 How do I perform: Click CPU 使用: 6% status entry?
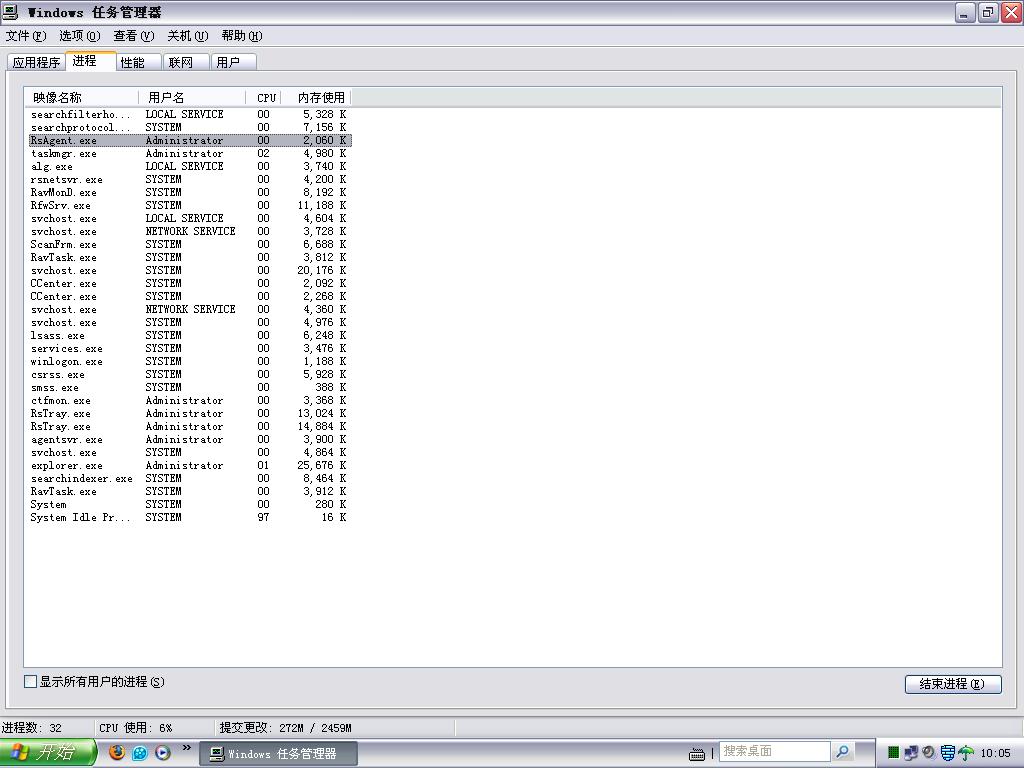(136, 728)
